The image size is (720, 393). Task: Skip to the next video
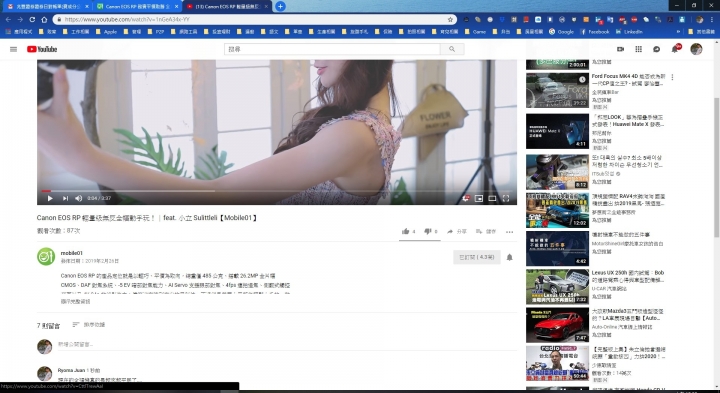point(65,198)
